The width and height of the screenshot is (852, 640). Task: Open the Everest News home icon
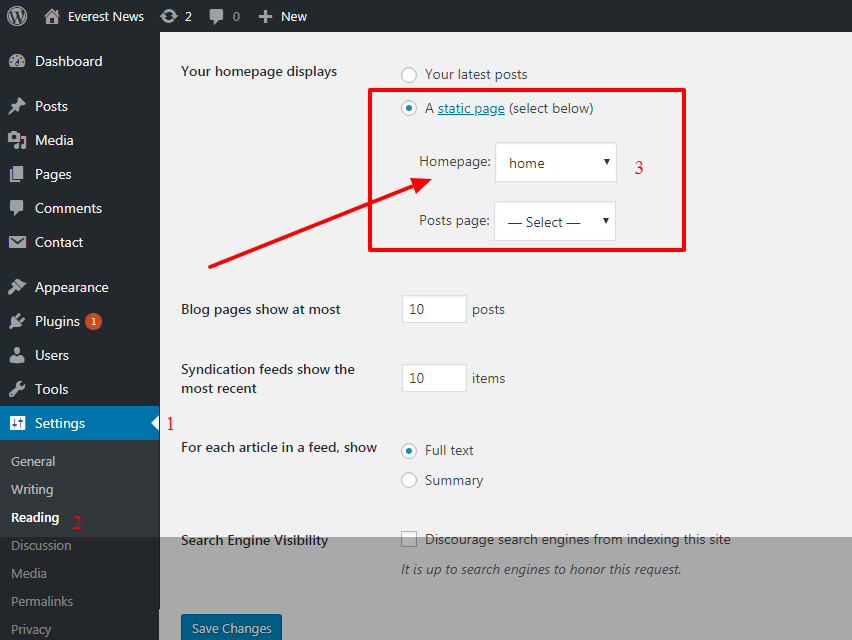(52, 16)
